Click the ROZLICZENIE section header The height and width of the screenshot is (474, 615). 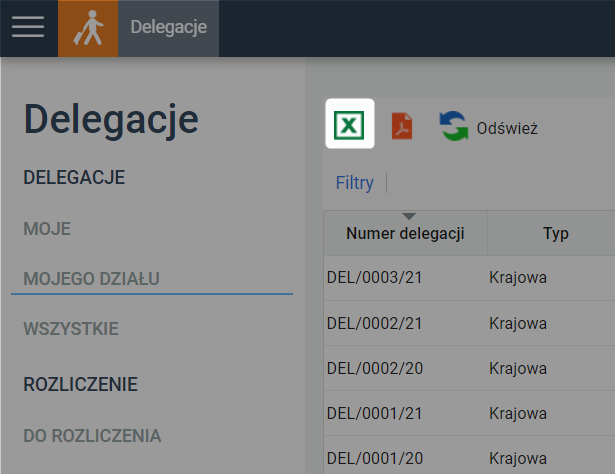(x=80, y=384)
